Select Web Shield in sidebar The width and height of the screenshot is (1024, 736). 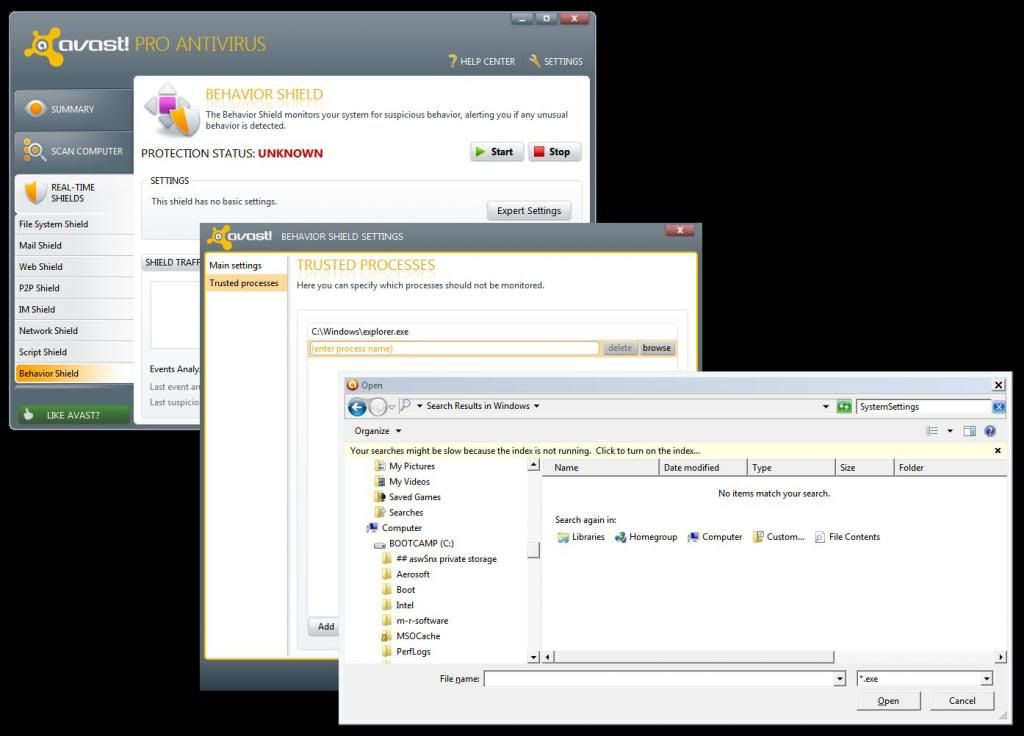(74, 266)
